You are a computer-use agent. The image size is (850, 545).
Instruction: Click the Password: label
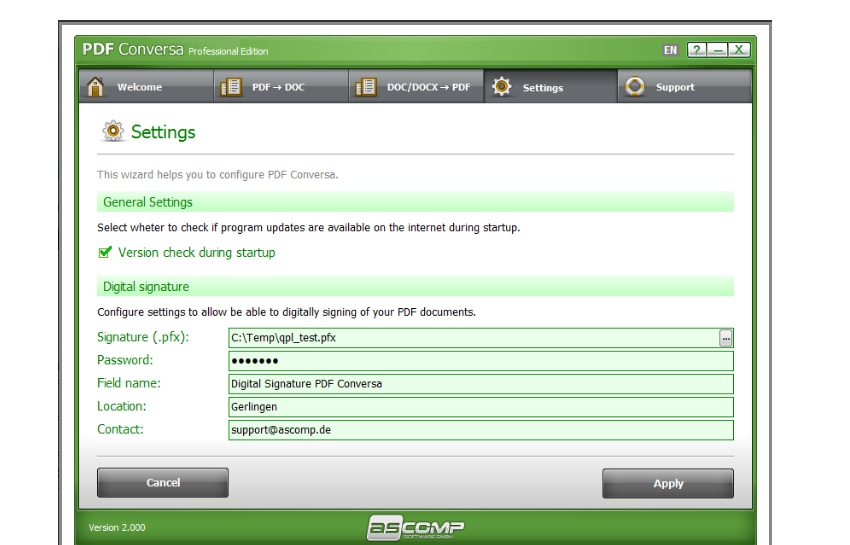tap(125, 360)
